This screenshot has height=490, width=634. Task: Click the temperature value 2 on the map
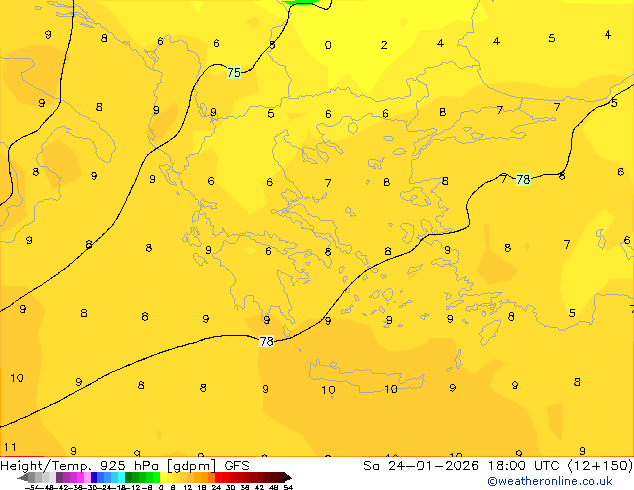[x=384, y=45]
